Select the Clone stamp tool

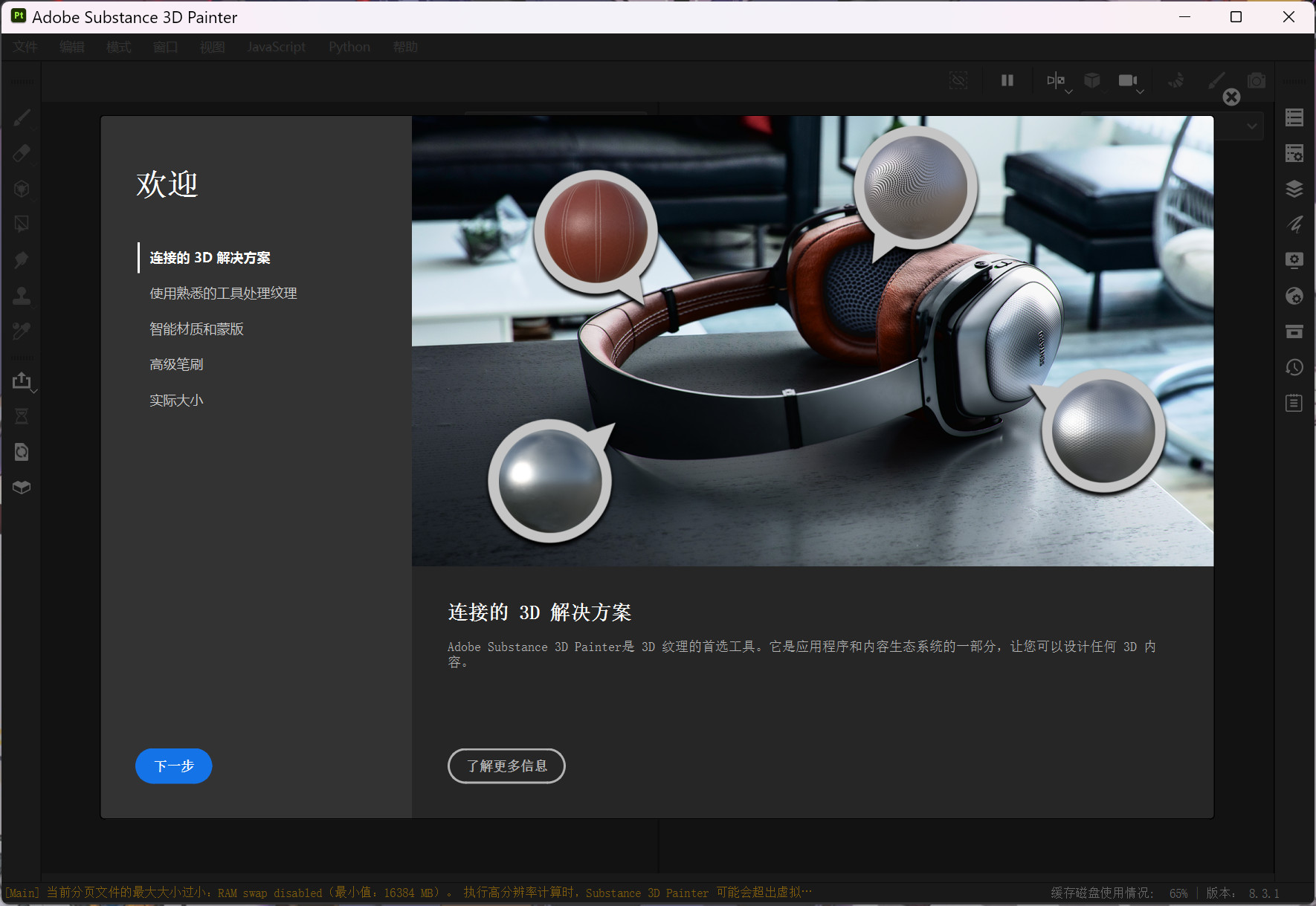click(x=22, y=296)
